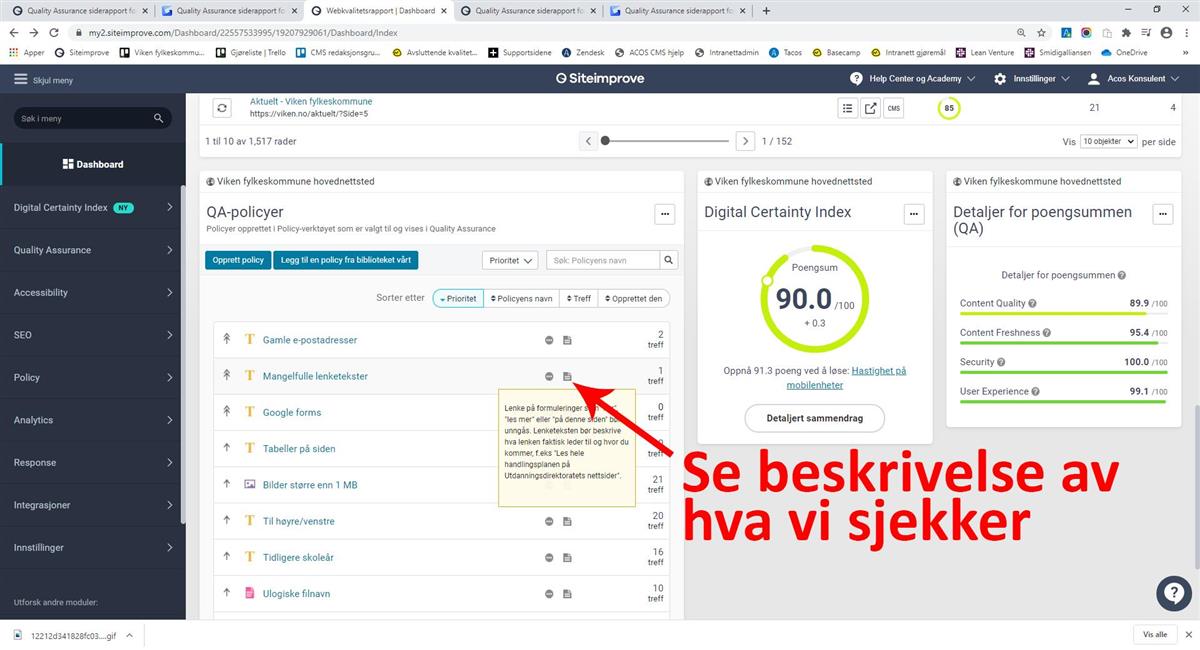Go to previous page of the table
This screenshot has width=1200, height=650.
589,141
